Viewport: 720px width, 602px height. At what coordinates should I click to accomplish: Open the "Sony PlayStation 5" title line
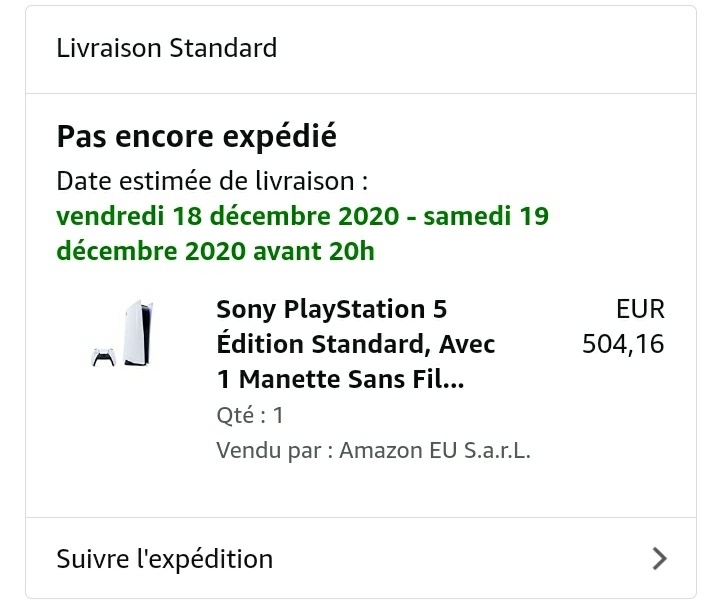tap(331, 308)
